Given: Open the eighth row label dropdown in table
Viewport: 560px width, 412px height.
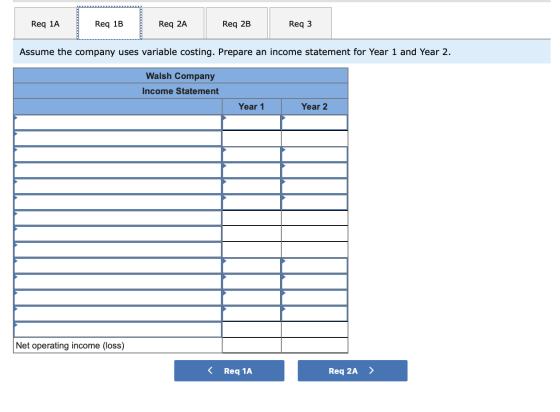Looking at the screenshot, I should [x=118, y=234].
